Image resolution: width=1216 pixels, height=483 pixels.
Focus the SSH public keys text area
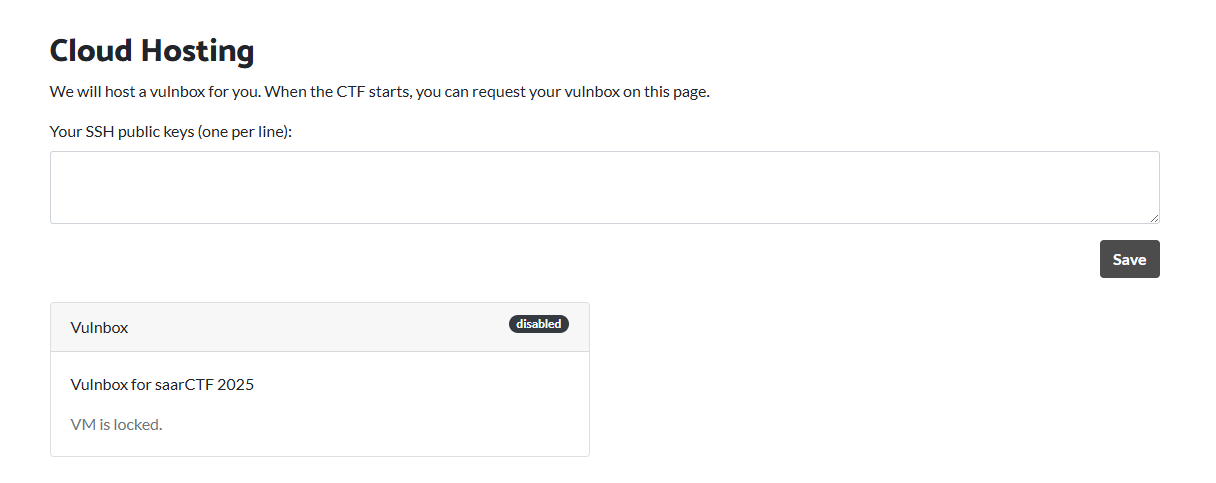coord(604,187)
